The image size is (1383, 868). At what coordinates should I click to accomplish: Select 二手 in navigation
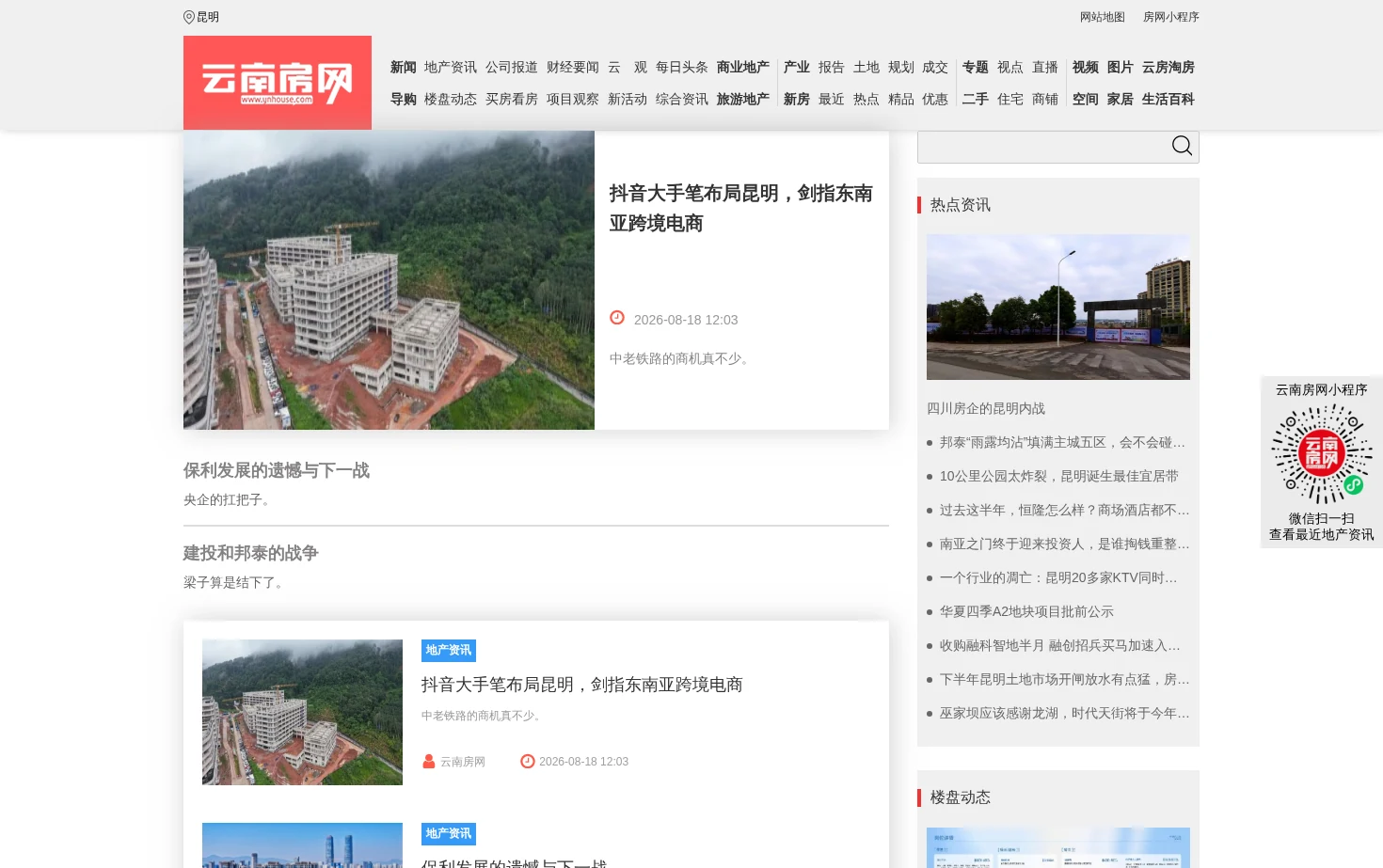[x=976, y=100]
